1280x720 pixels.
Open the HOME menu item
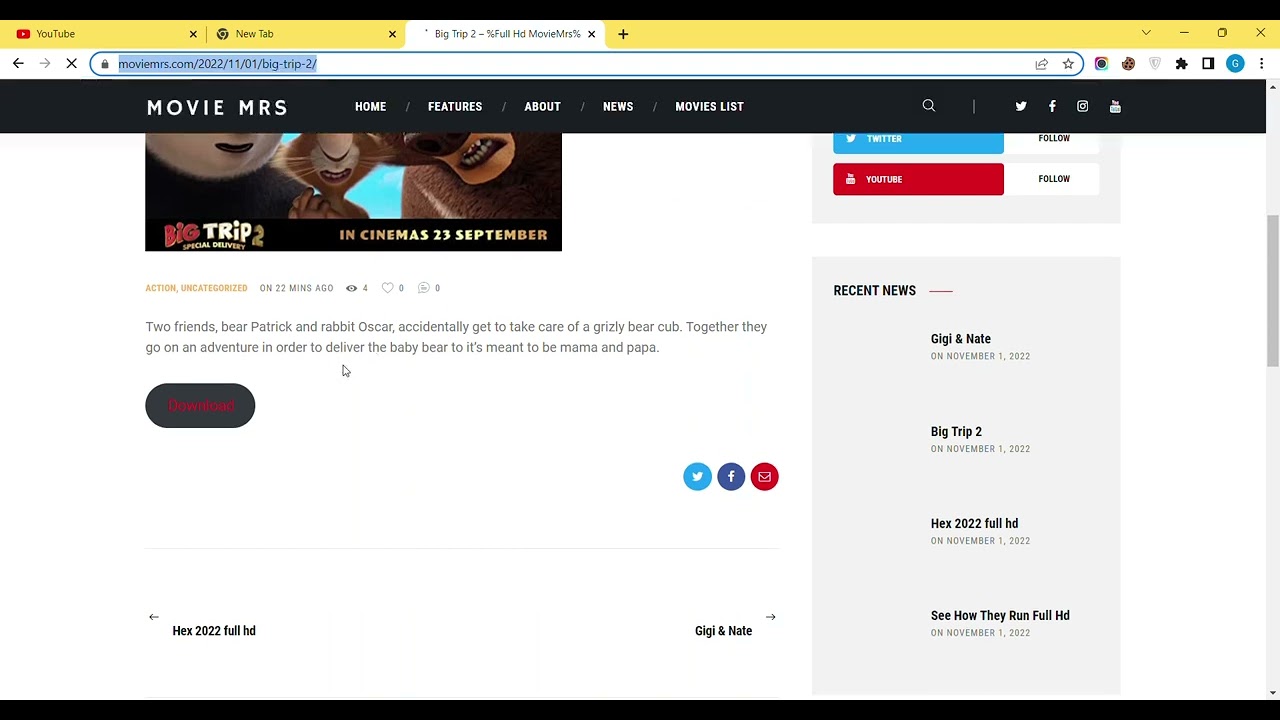click(370, 106)
